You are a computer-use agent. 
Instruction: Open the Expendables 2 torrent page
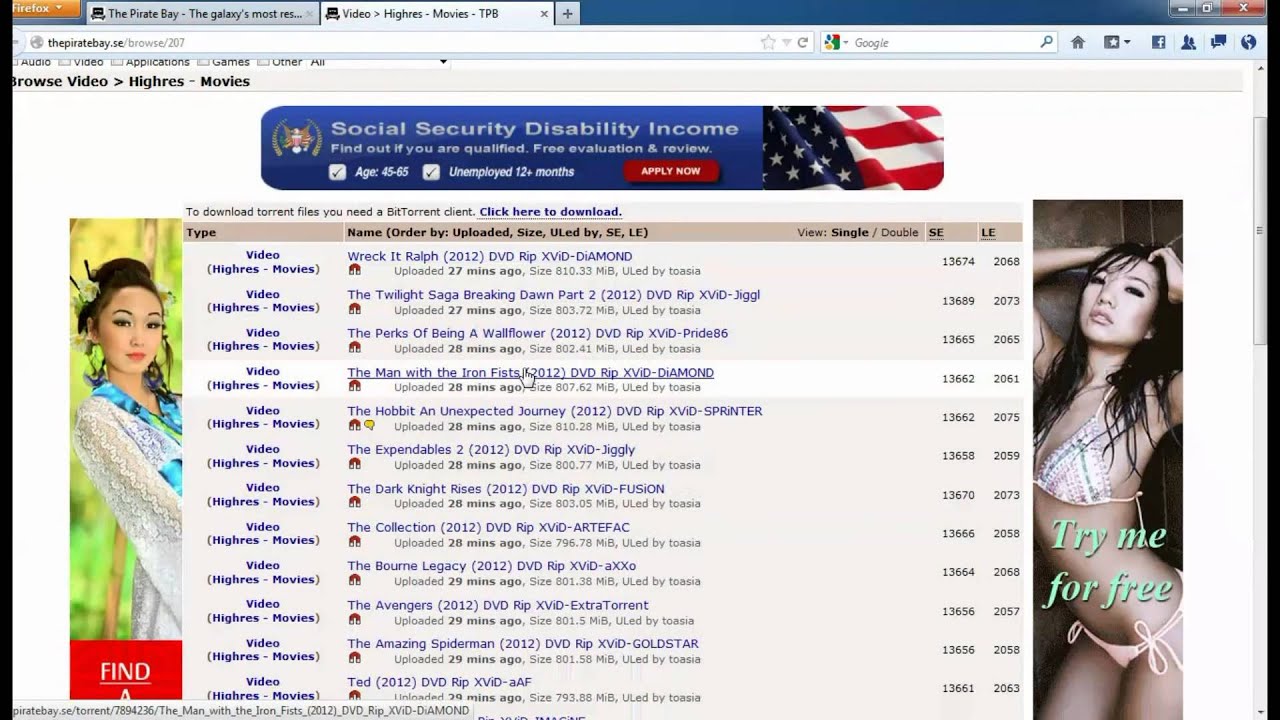tap(491, 450)
